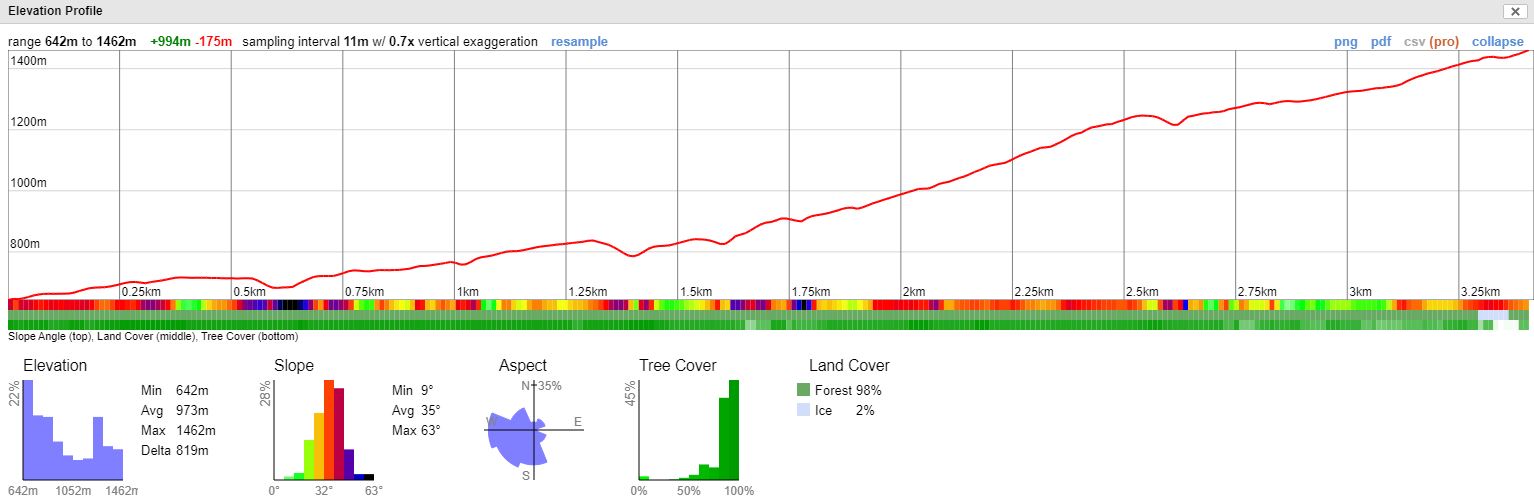
Task: Click the Elevation Profile title text
Action: (x=55, y=11)
